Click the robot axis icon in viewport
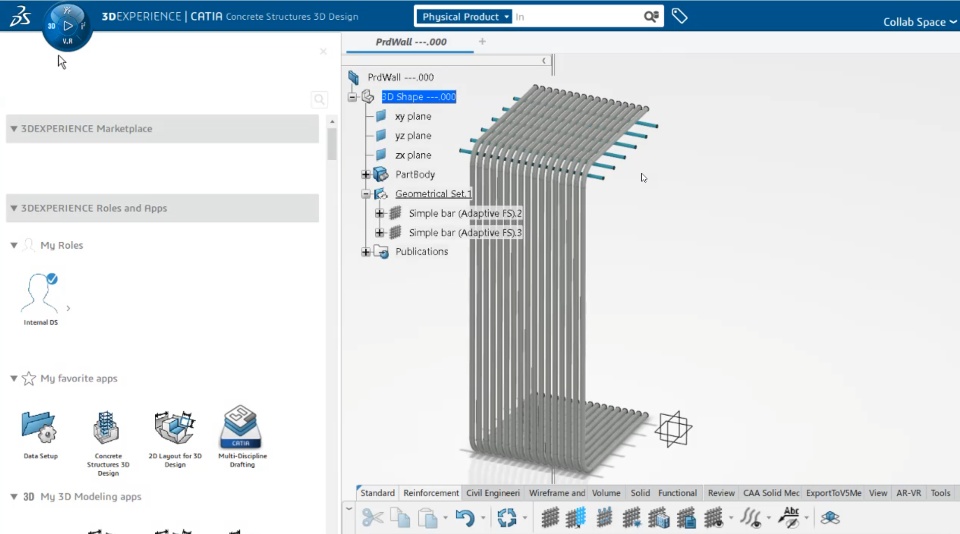The image size is (960, 534). (673, 429)
